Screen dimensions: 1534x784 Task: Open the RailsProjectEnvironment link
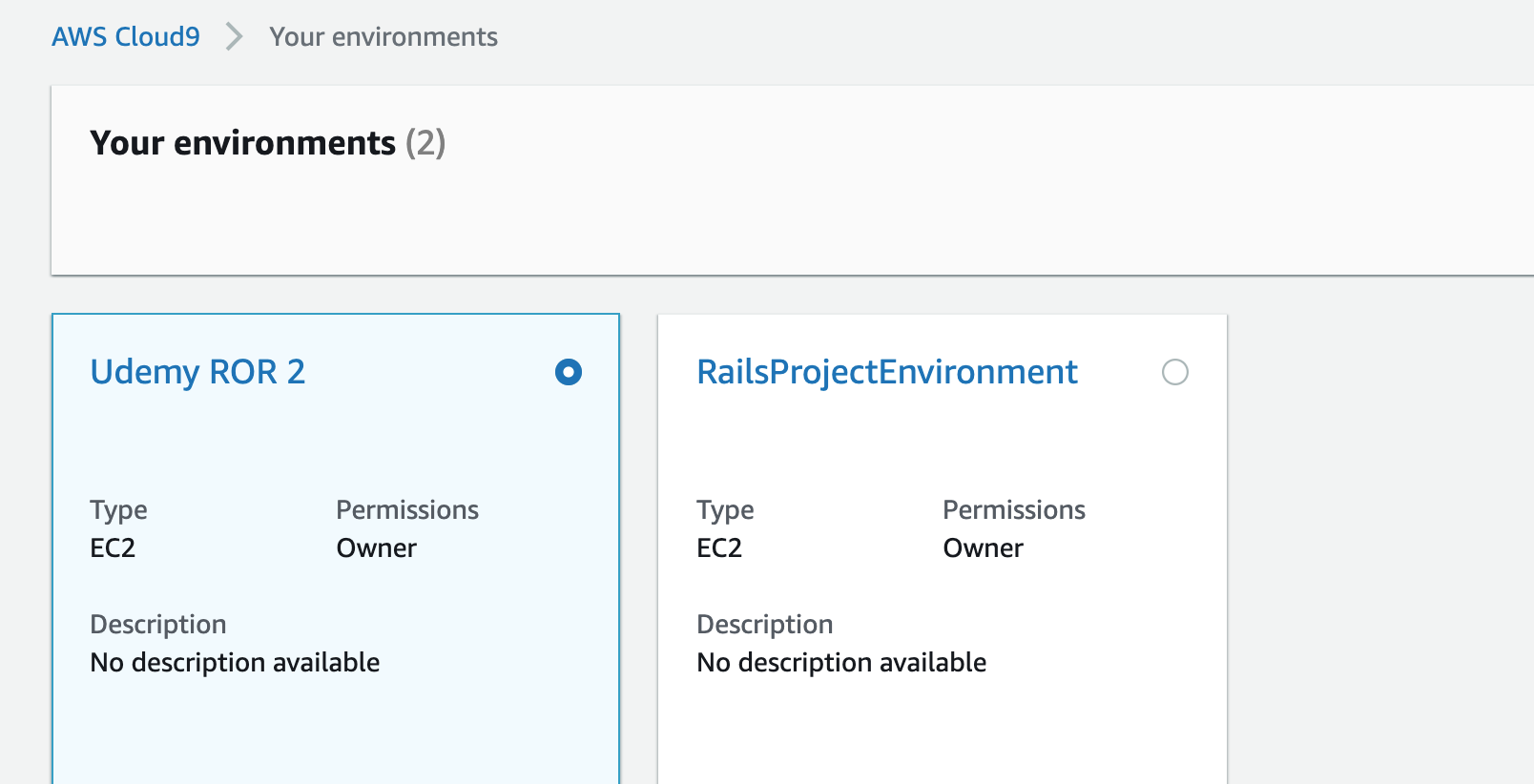pos(887,372)
